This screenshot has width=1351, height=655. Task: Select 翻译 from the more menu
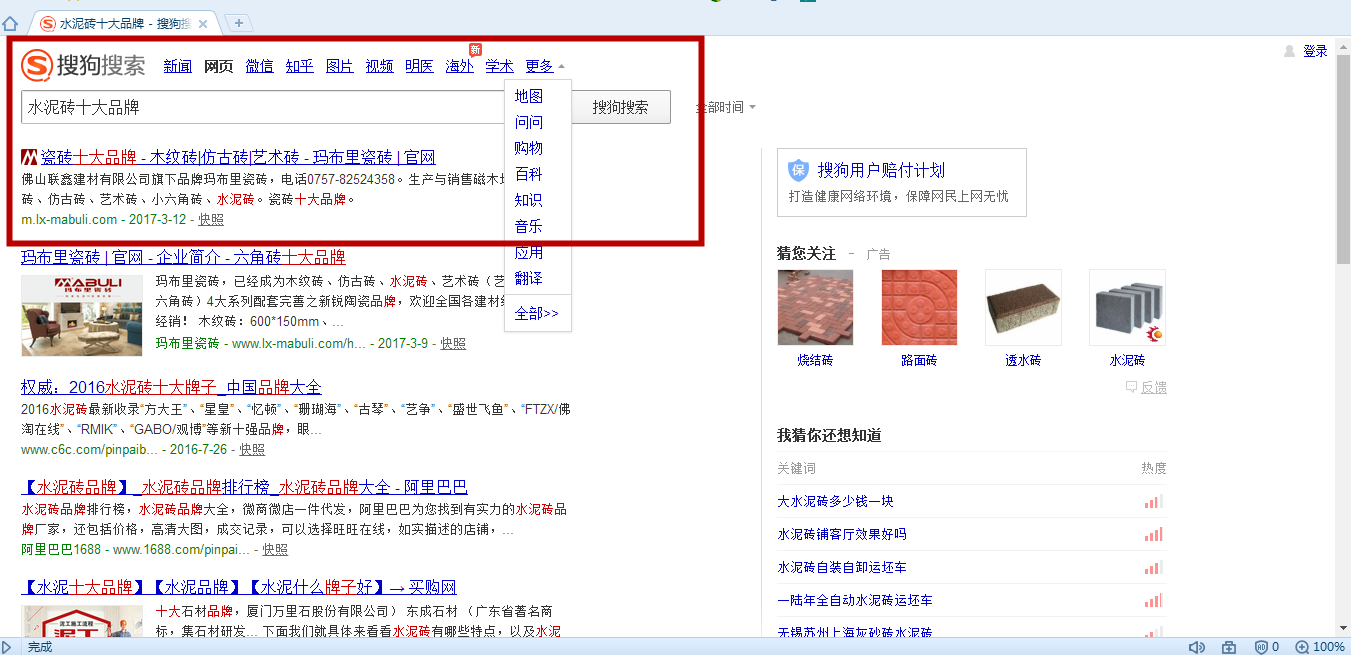point(528,278)
